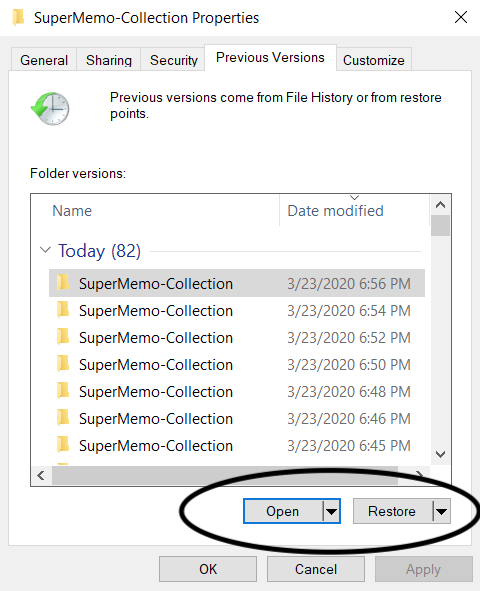Click the folder icon dated 6:46 PM

63,418
